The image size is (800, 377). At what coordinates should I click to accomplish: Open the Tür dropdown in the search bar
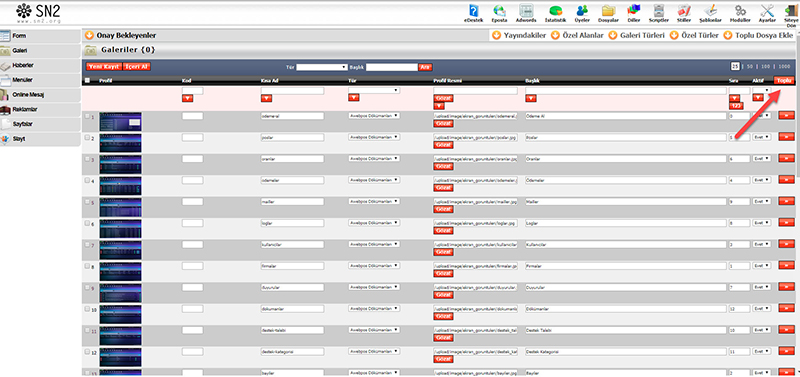322,67
